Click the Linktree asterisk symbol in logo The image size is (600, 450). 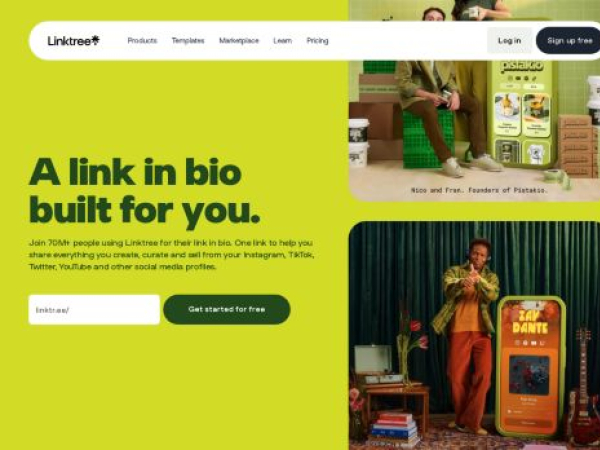point(95,39)
